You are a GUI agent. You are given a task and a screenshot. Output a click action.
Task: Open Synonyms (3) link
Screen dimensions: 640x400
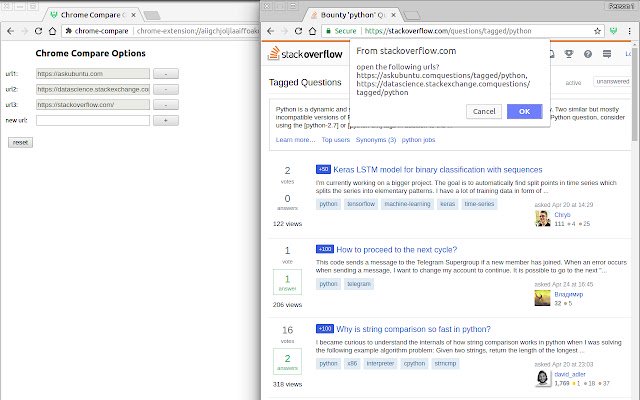point(376,140)
